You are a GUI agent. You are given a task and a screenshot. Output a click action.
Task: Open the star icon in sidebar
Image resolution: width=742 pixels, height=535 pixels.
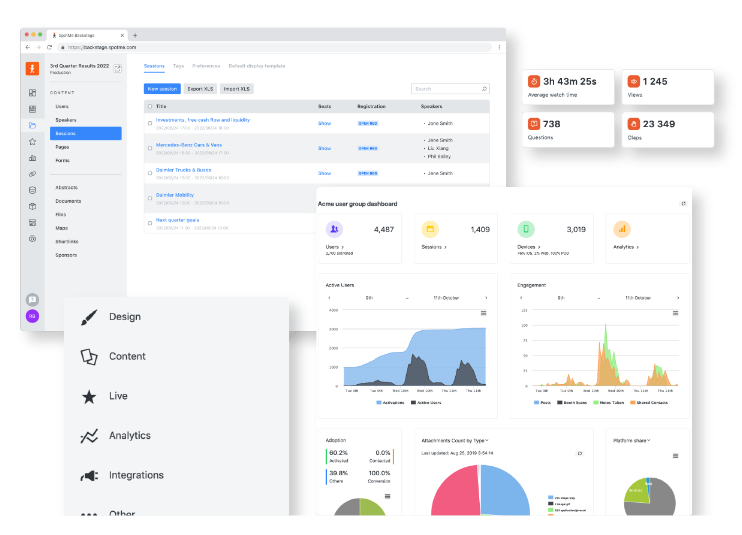(x=32, y=141)
